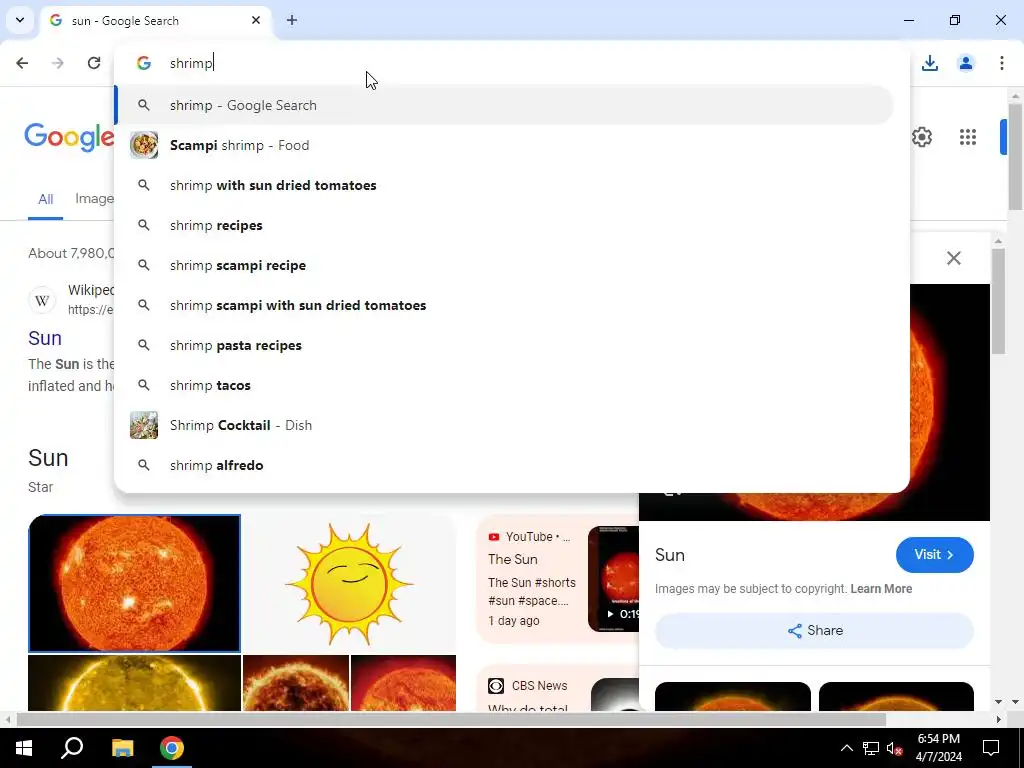Click the horizontal scrollbar at page bottom
This screenshot has height=768, width=1024.
click(x=451, y=720)
